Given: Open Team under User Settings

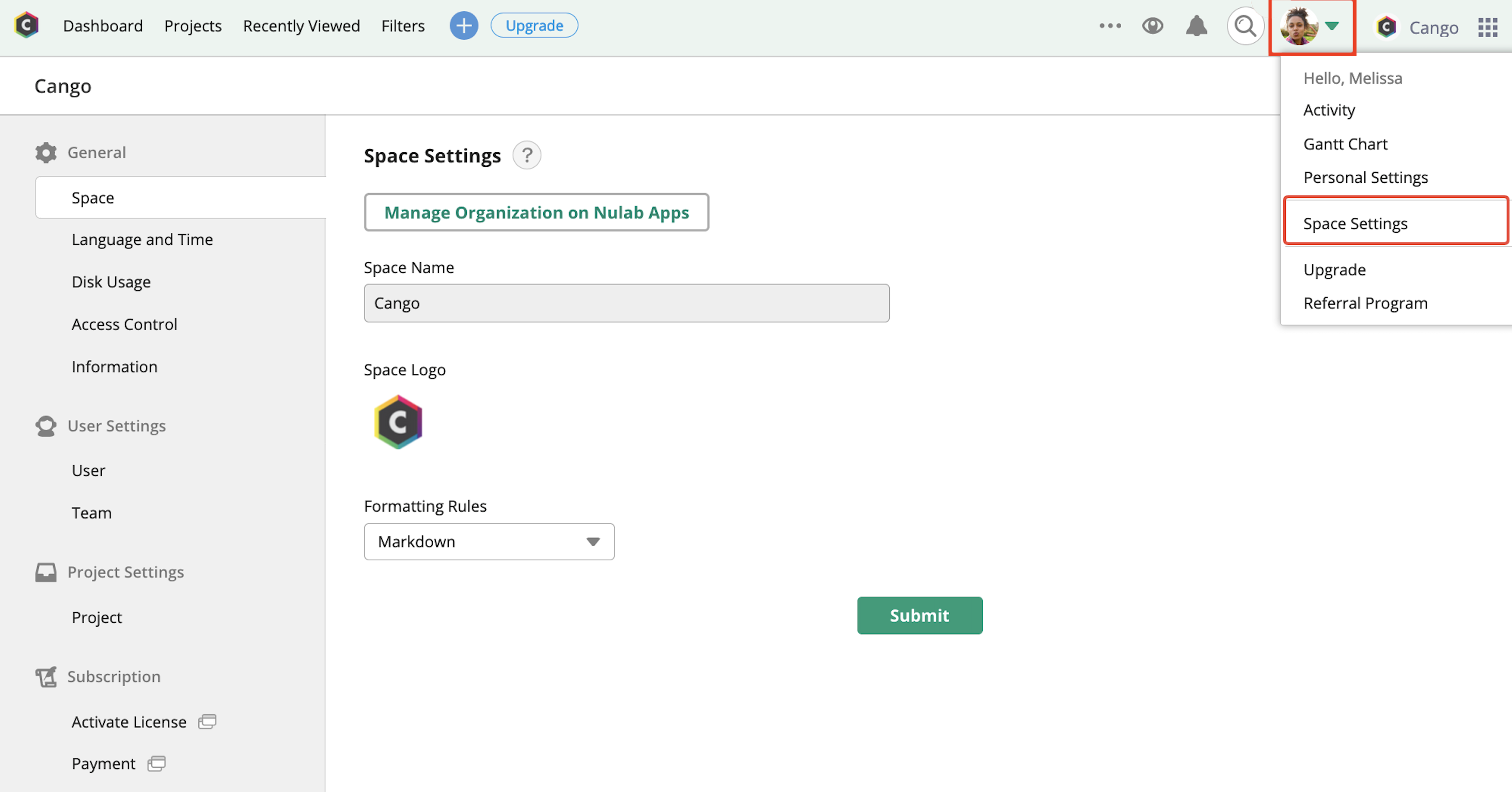Looking at the screenshot, I should tap(91, 513).
